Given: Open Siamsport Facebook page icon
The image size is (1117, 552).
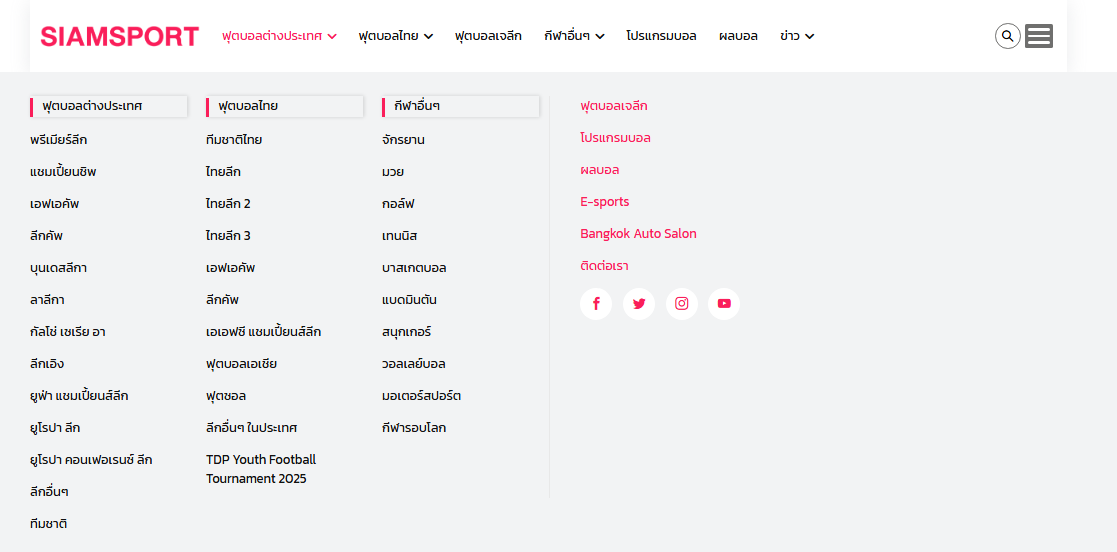Looking at the screenshot, I should tap(596, 304).
